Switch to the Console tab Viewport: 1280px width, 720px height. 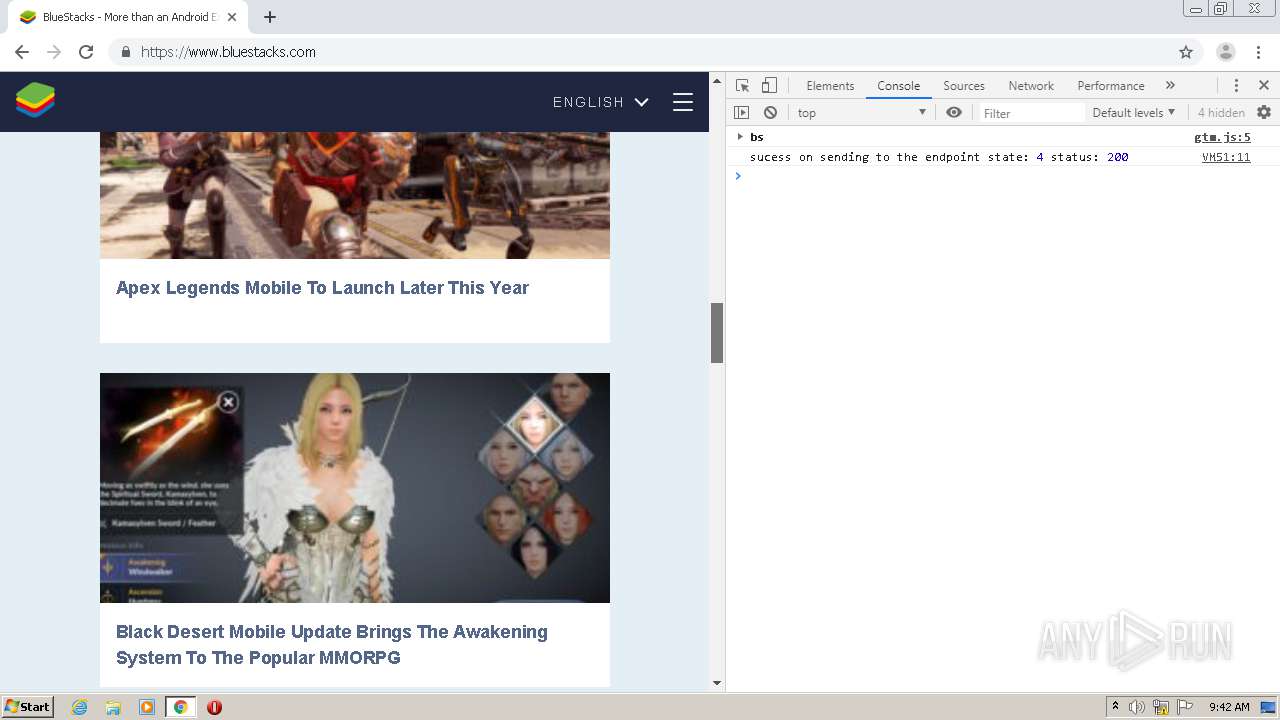click(898, 86)
